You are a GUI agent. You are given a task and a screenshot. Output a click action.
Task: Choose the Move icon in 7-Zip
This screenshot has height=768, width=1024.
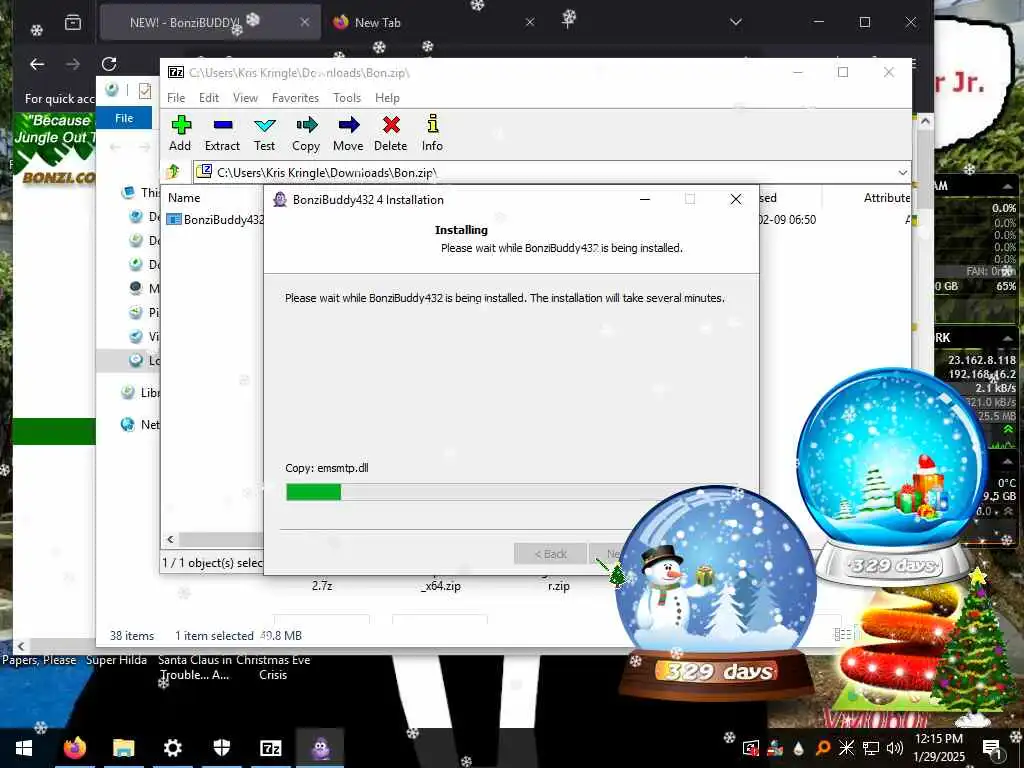tap(348, 133)
